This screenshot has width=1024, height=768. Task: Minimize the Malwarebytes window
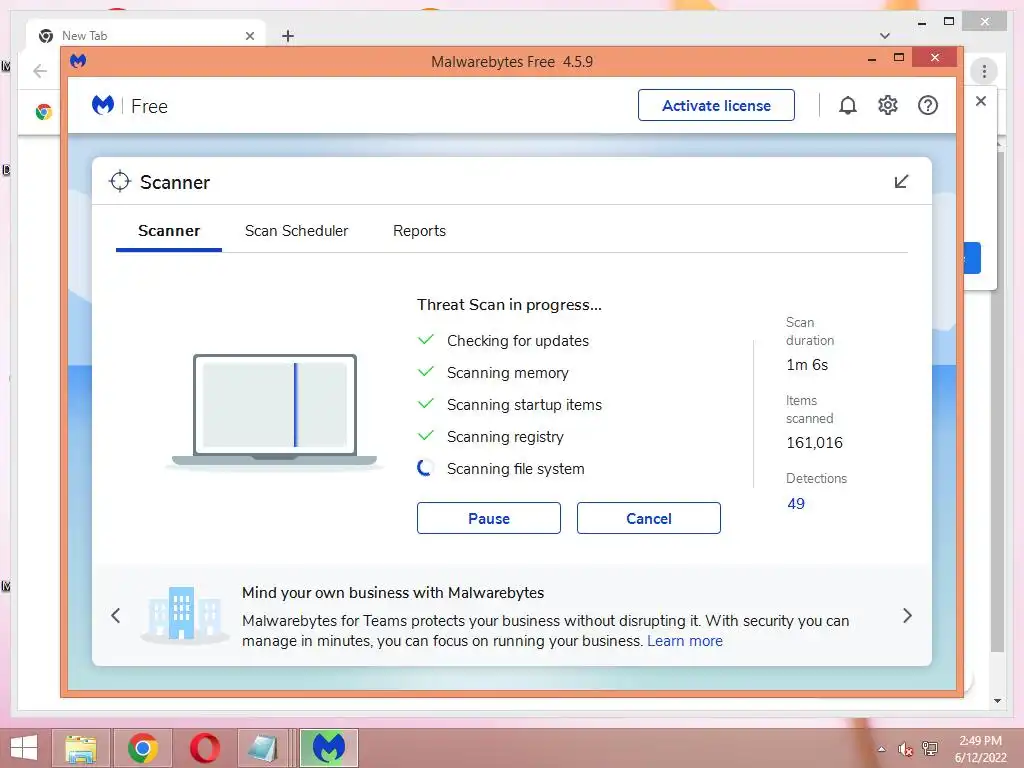click(871, 59)
